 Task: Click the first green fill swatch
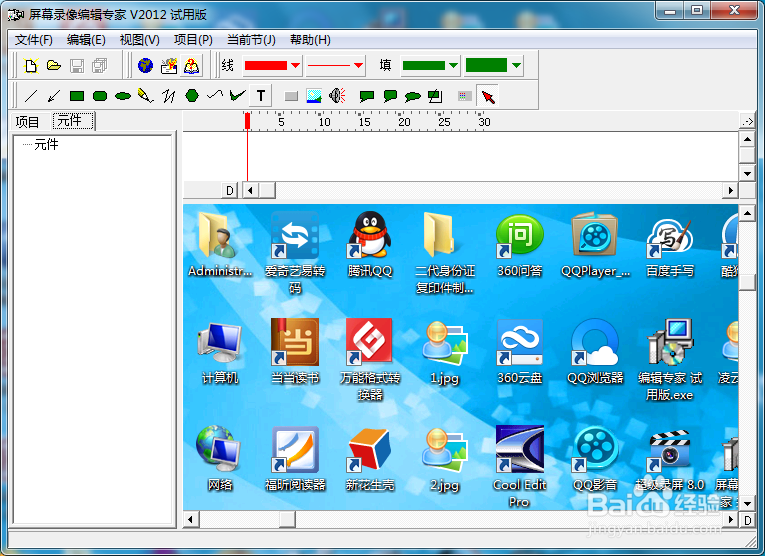pos(423,65)
